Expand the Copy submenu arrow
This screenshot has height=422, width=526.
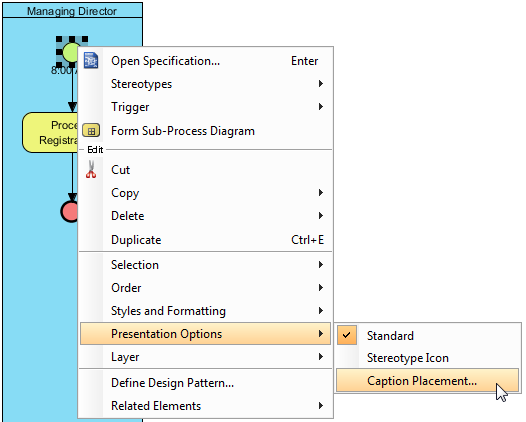pos(321,193)
